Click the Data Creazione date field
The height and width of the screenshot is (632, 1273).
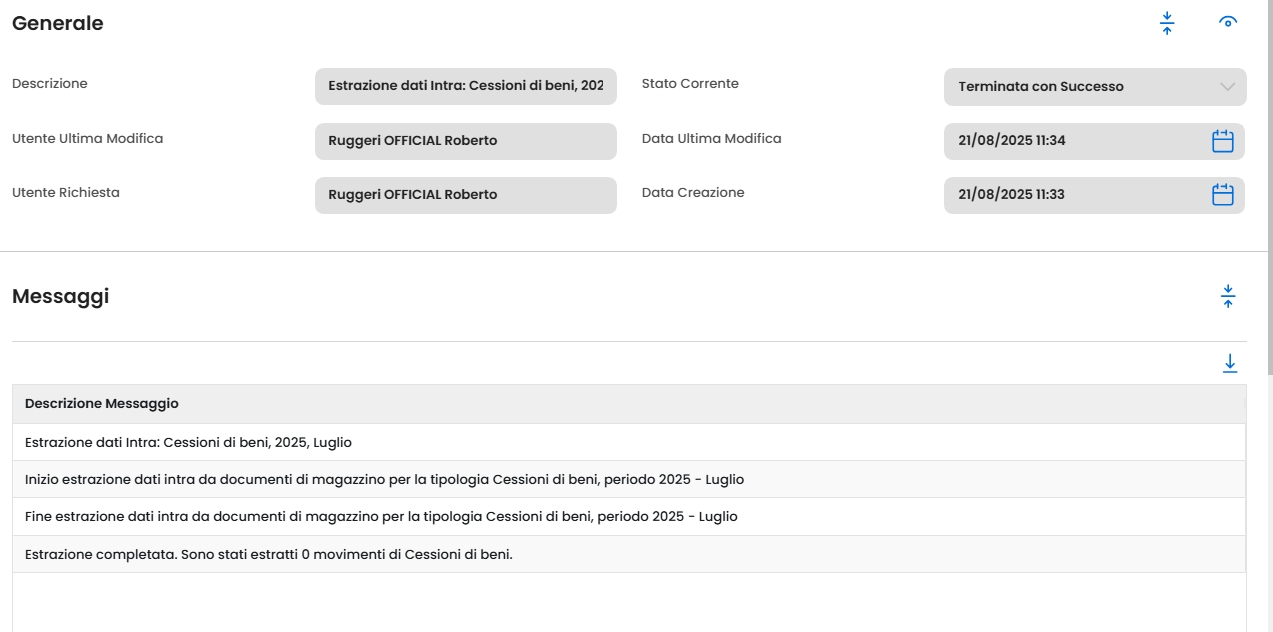point(1070,195)
